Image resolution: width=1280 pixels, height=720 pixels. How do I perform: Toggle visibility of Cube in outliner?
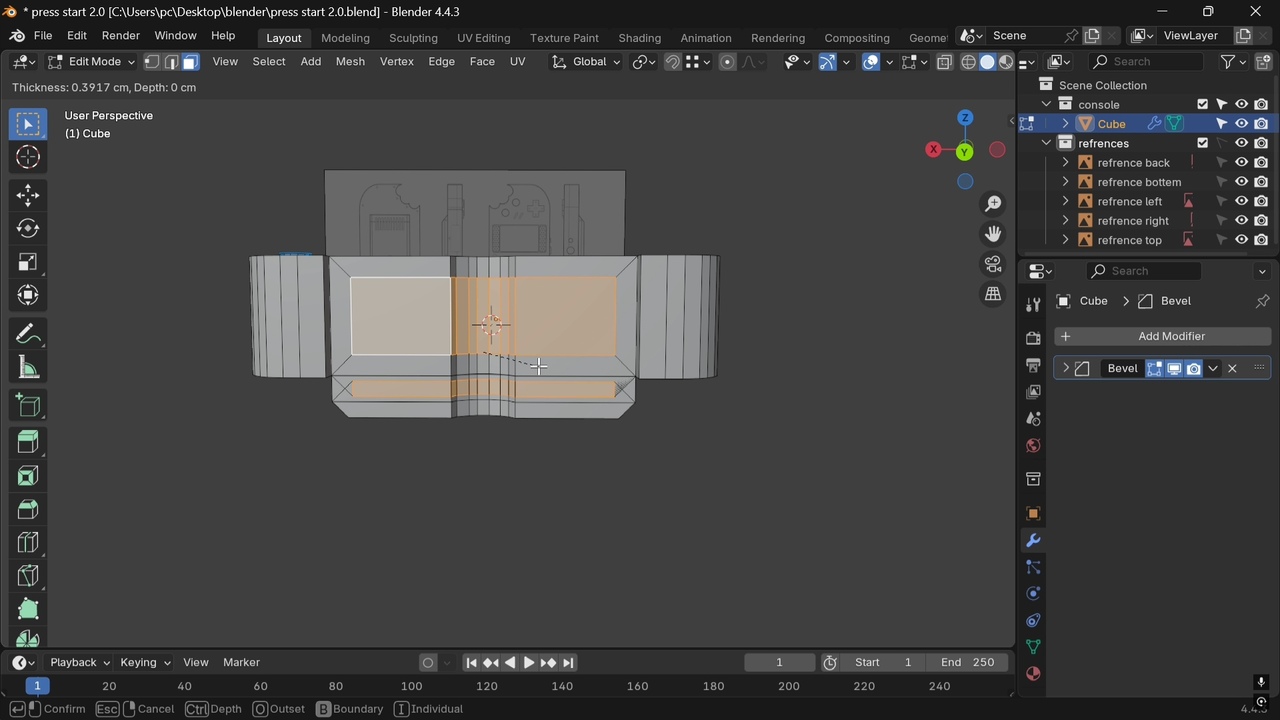(x=1241, y=124)
